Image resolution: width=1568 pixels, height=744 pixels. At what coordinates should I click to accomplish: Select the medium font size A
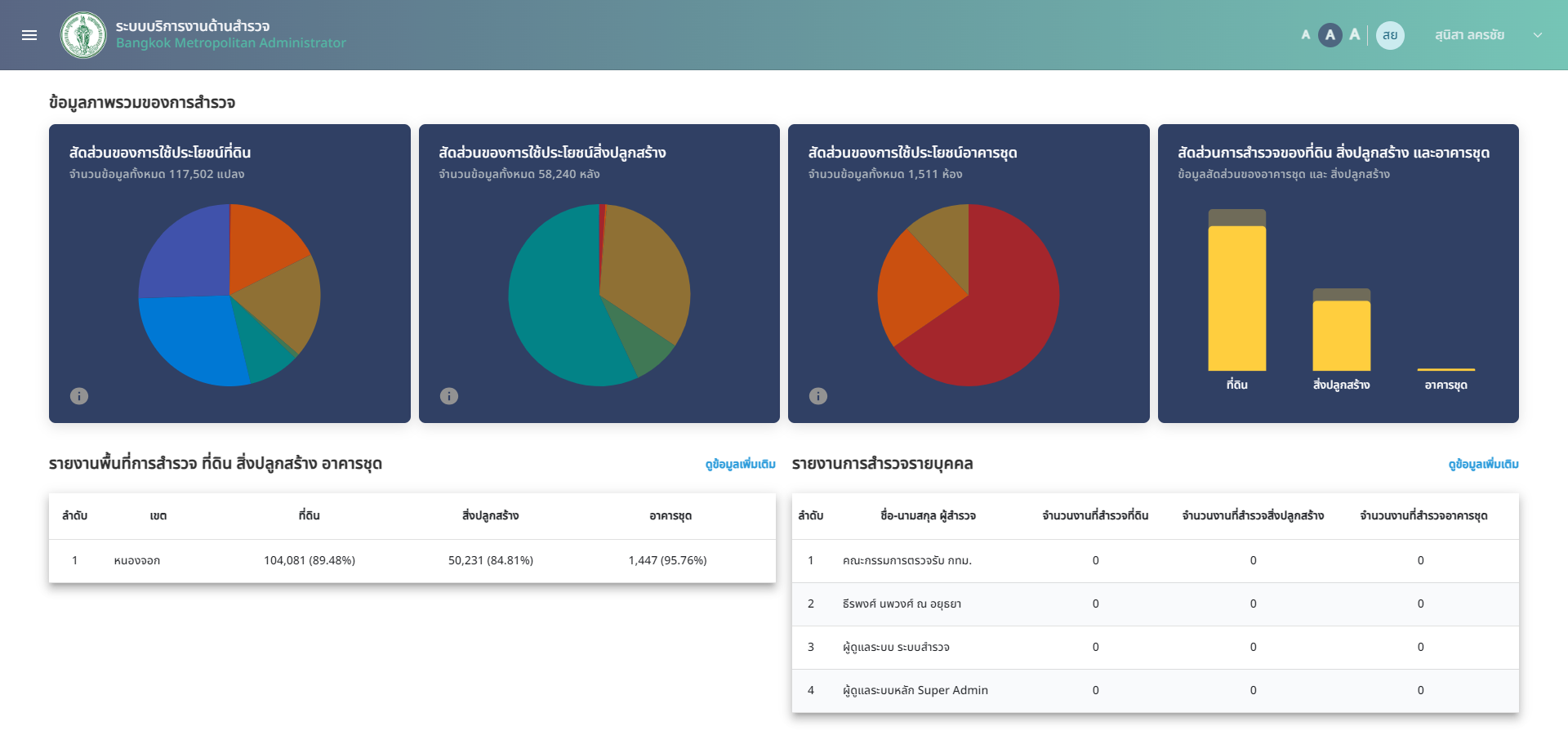click(x=1330, y=35)
